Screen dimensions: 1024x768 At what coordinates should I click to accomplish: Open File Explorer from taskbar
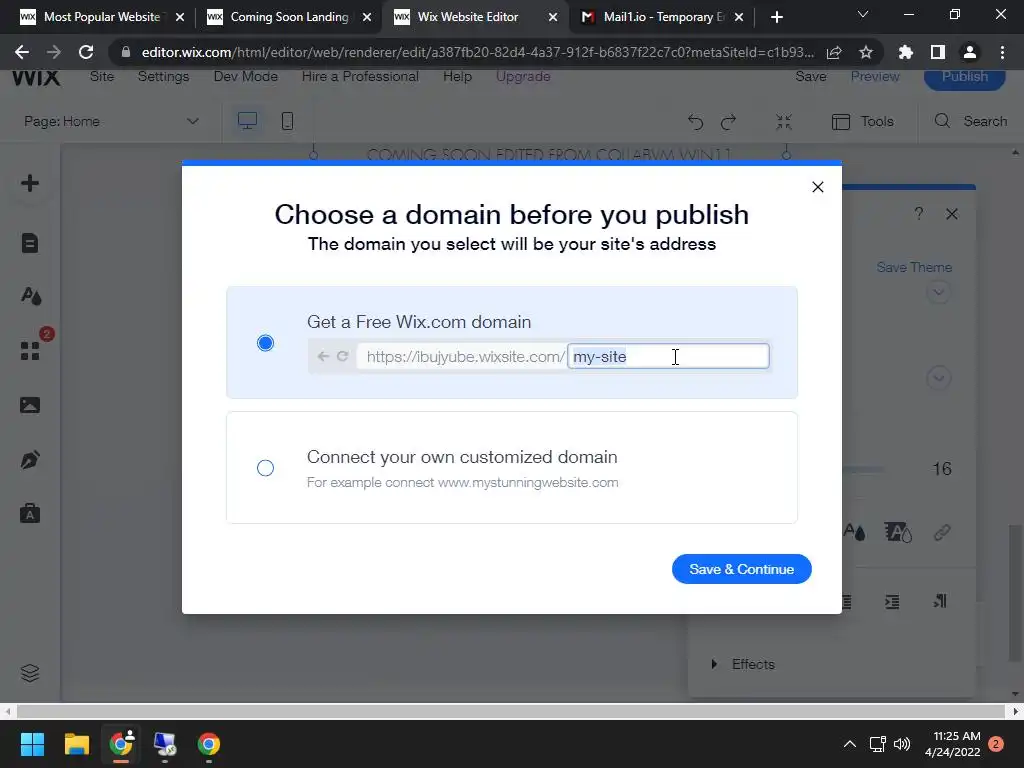76,744
